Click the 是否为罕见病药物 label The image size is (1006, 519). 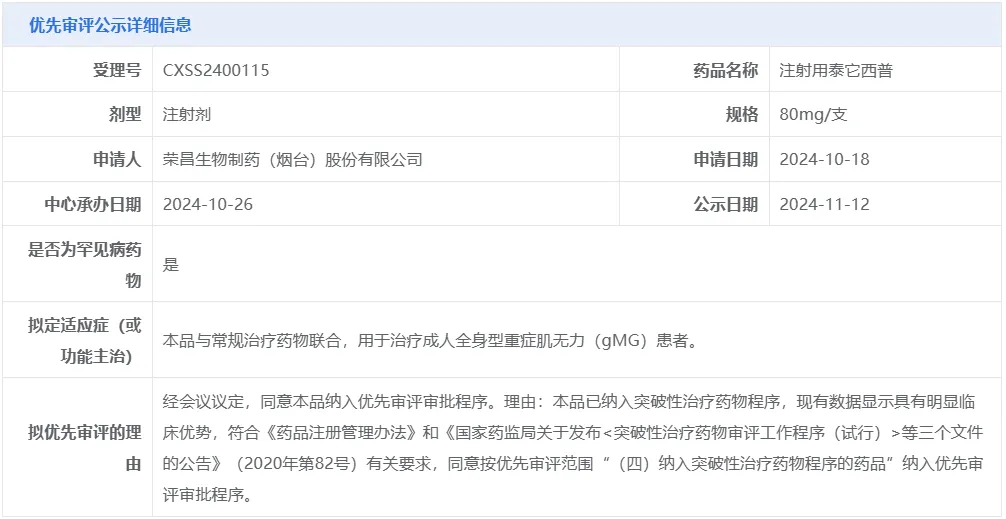[84, 264]
